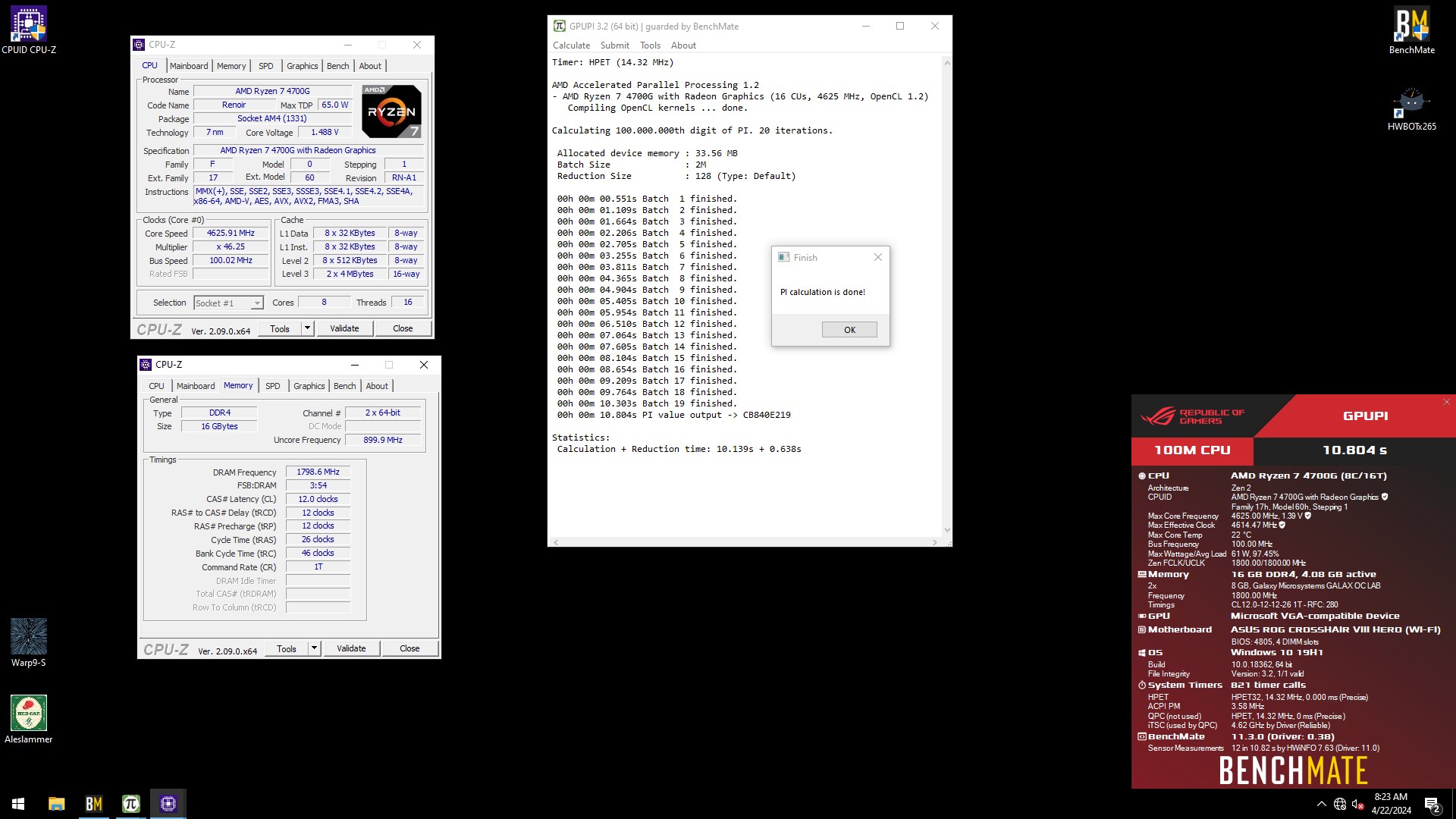Select About tab in top CPU-Z
This screenshot has height=819, width=1456.
pos(370,66)
